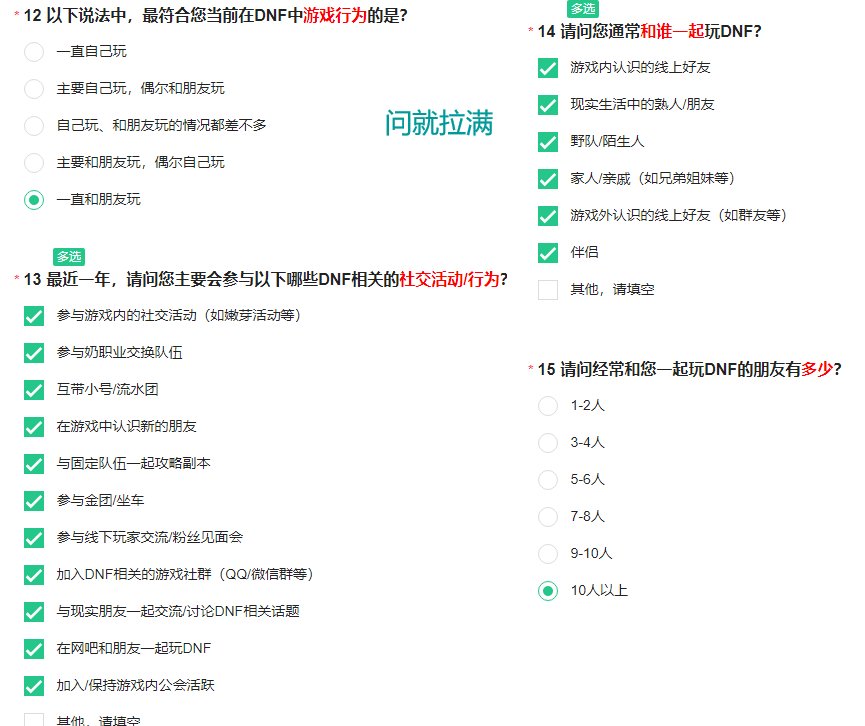
Task: Check 其他，请填空 under question 14
Action: [548, 290]
